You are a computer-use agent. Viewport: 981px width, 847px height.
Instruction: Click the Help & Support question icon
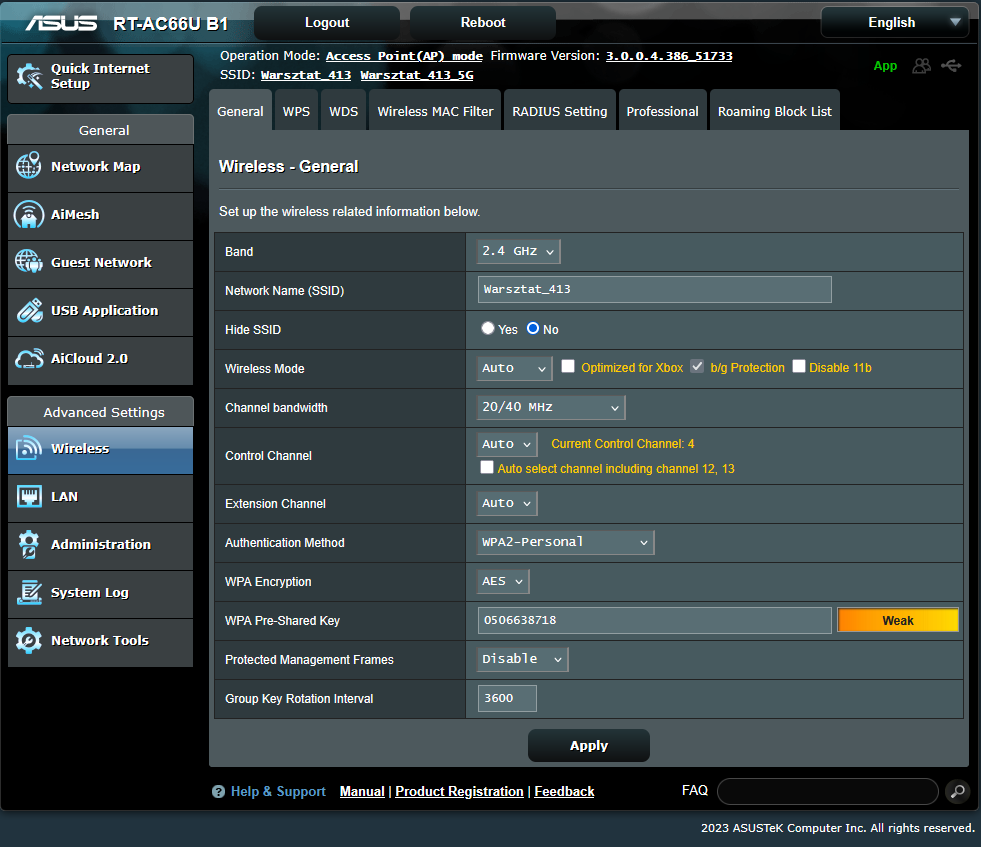pyautogui.click(x=218, y=792)
